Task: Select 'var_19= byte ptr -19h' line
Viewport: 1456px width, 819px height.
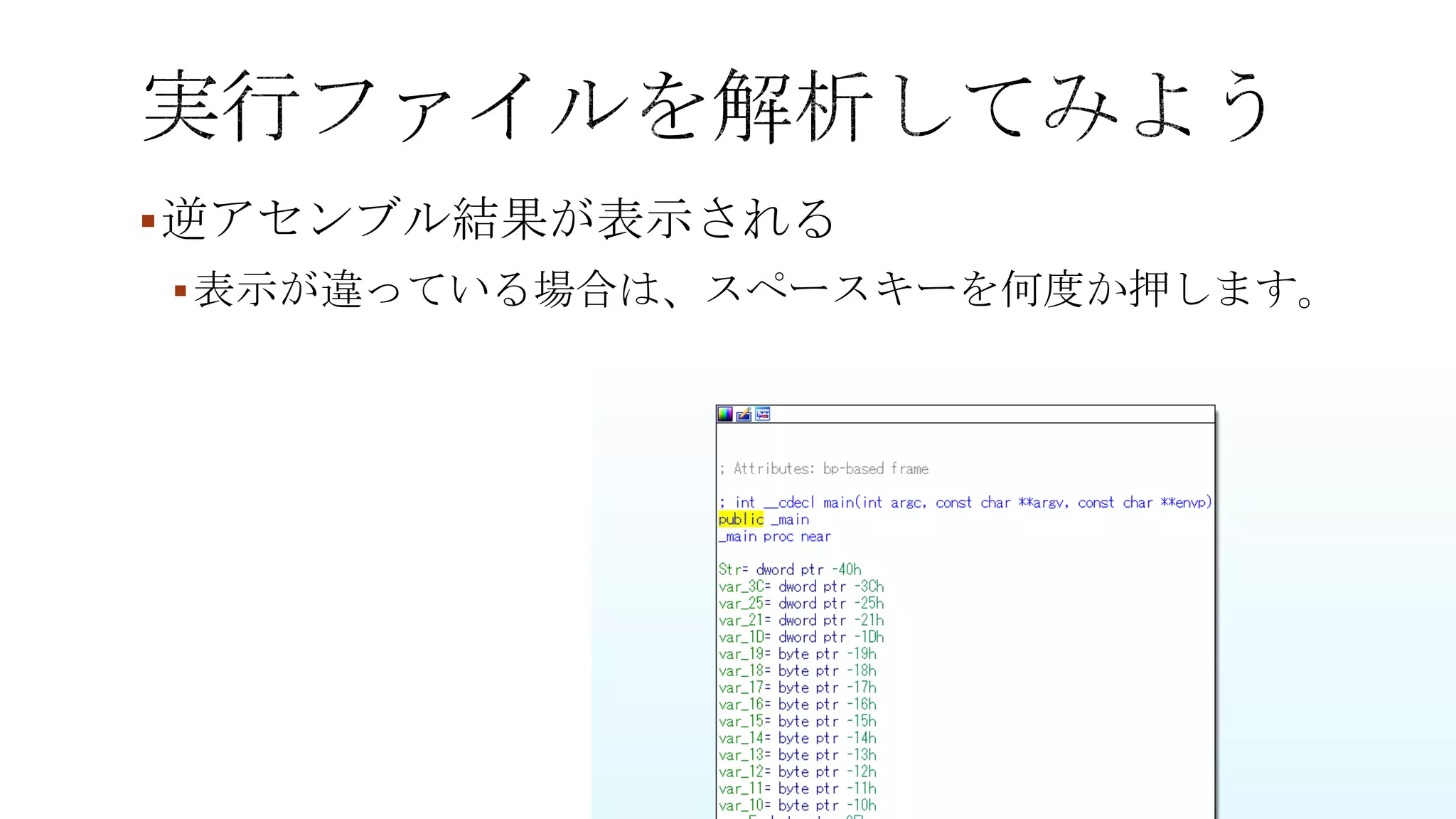Action: [798, 654]
